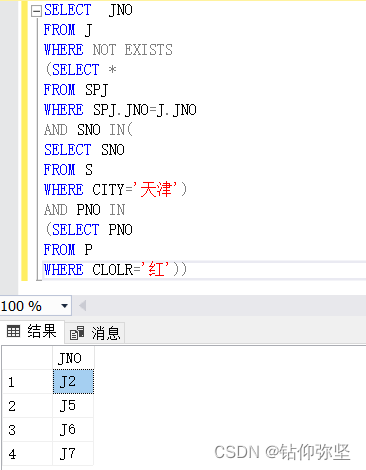
Task: Click the 'FROM P' line
Action: pyautogui.click(x=68, y=250)
